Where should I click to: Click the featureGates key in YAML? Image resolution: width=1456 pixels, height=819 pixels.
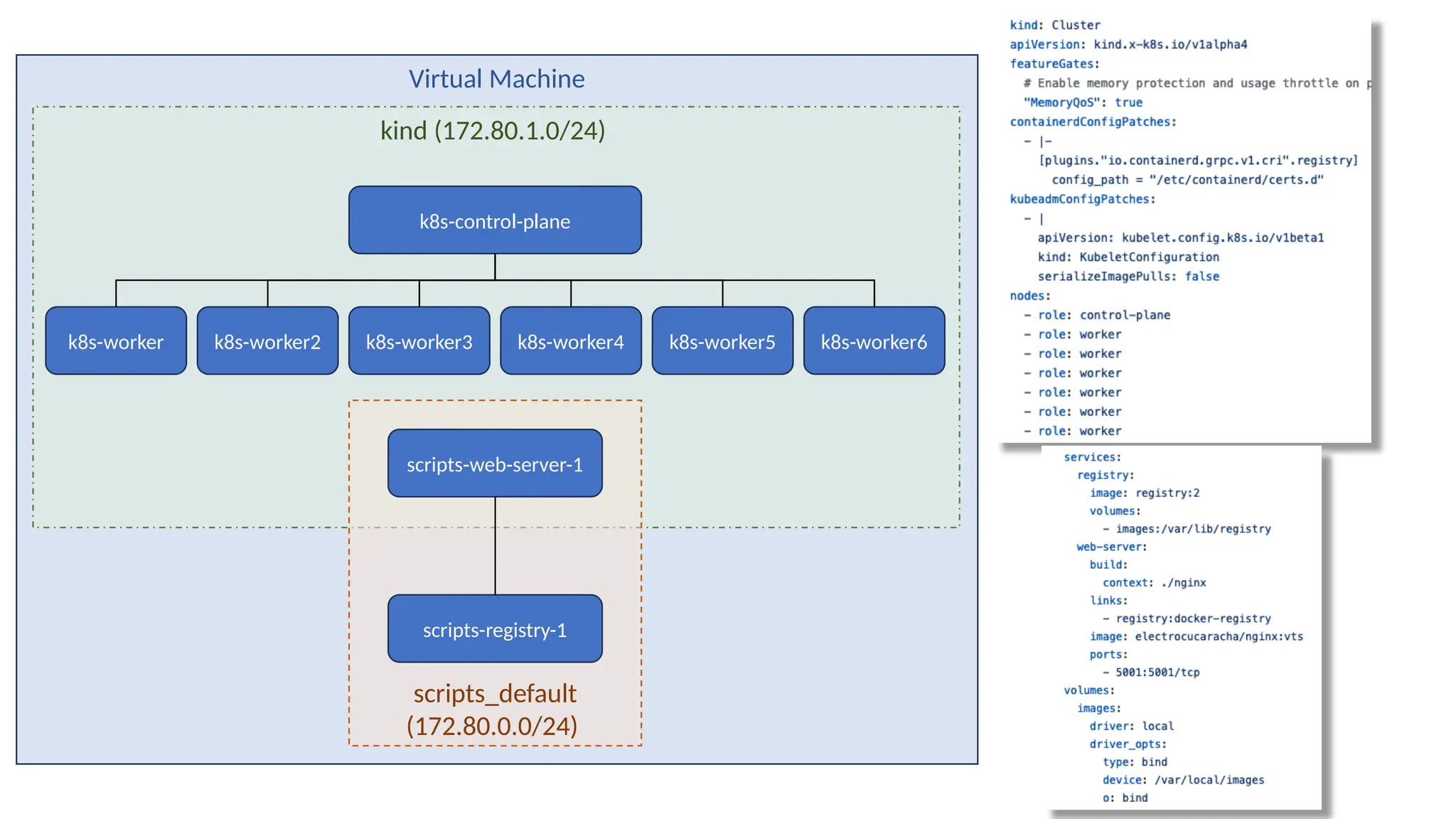pos(1054,64)
